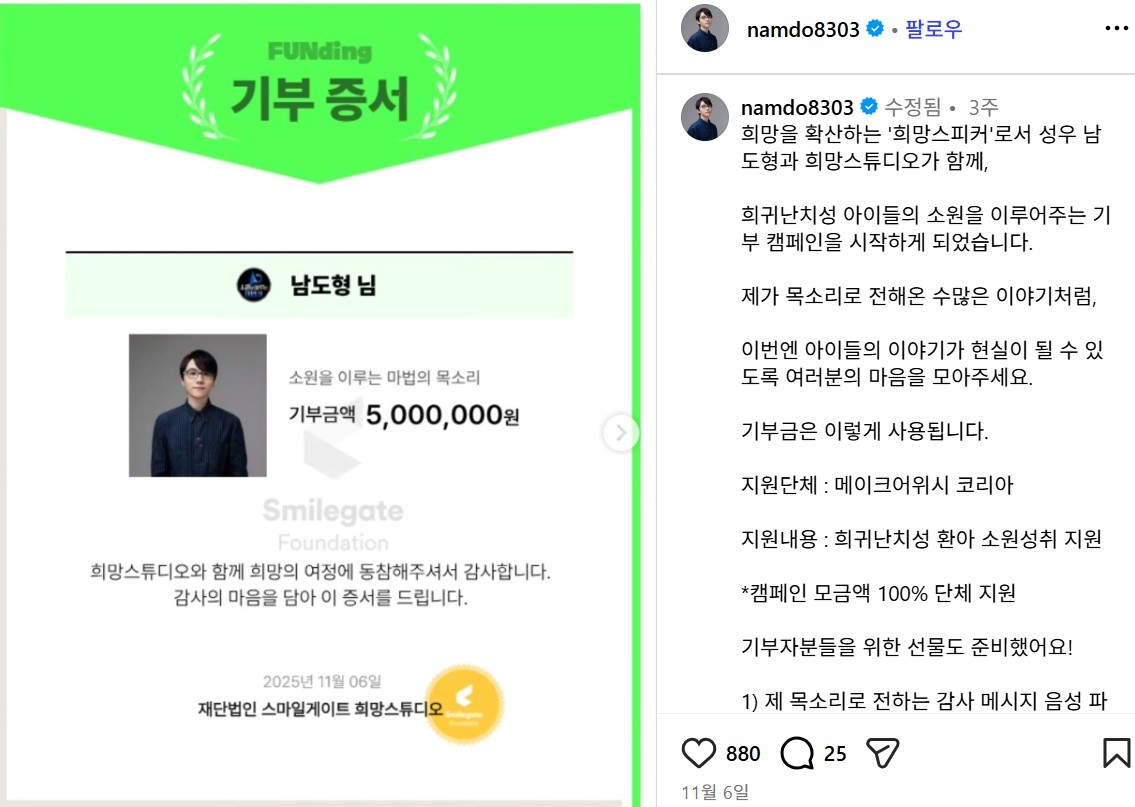Image resolution: width=1135 pixels, height=807 pixels.
Task: Open comments via speech bubble icon
Action: pos(797,753)
